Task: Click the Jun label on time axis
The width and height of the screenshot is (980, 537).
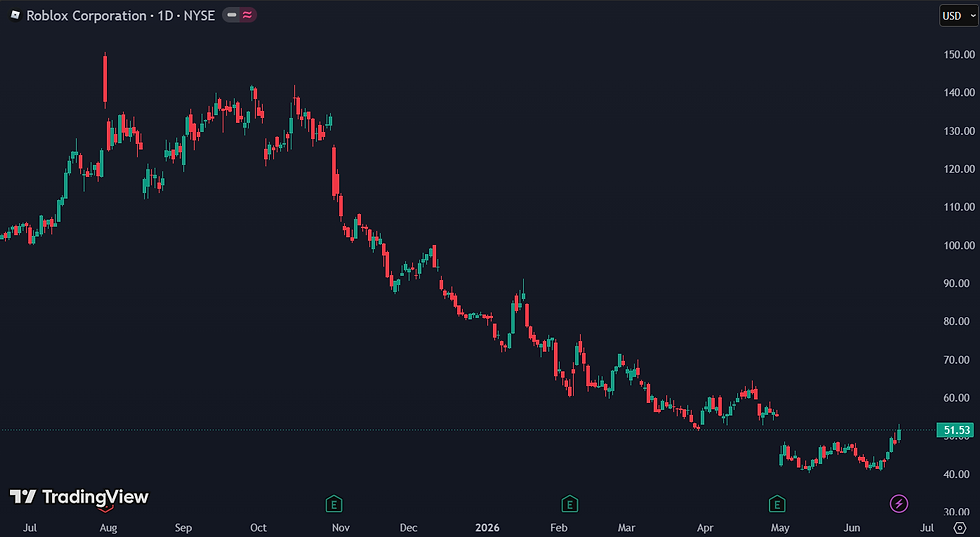Action: point(851,528)
